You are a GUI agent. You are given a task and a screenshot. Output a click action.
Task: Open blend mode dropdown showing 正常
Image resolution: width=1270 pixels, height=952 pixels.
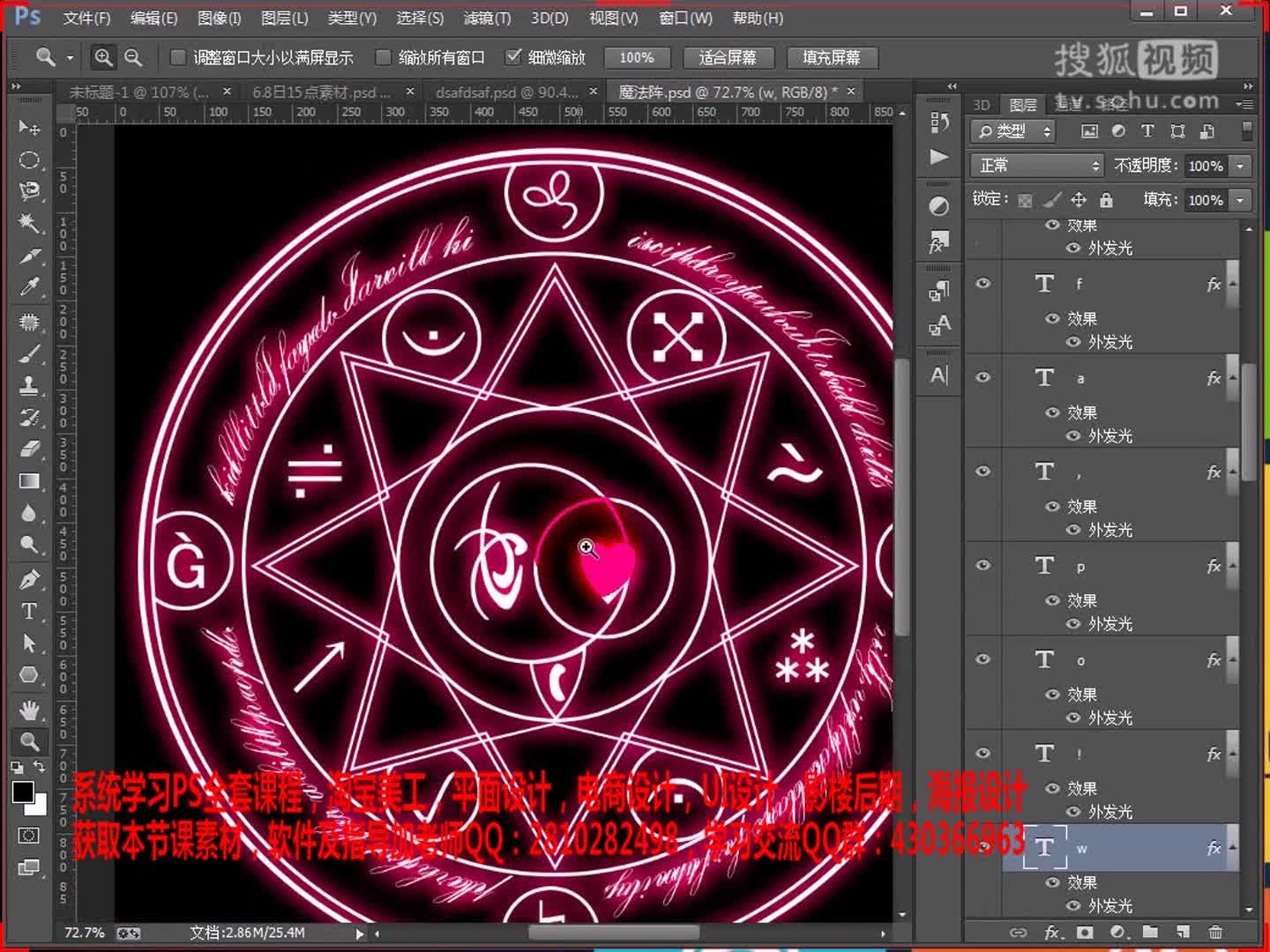tap(1037, 166)
